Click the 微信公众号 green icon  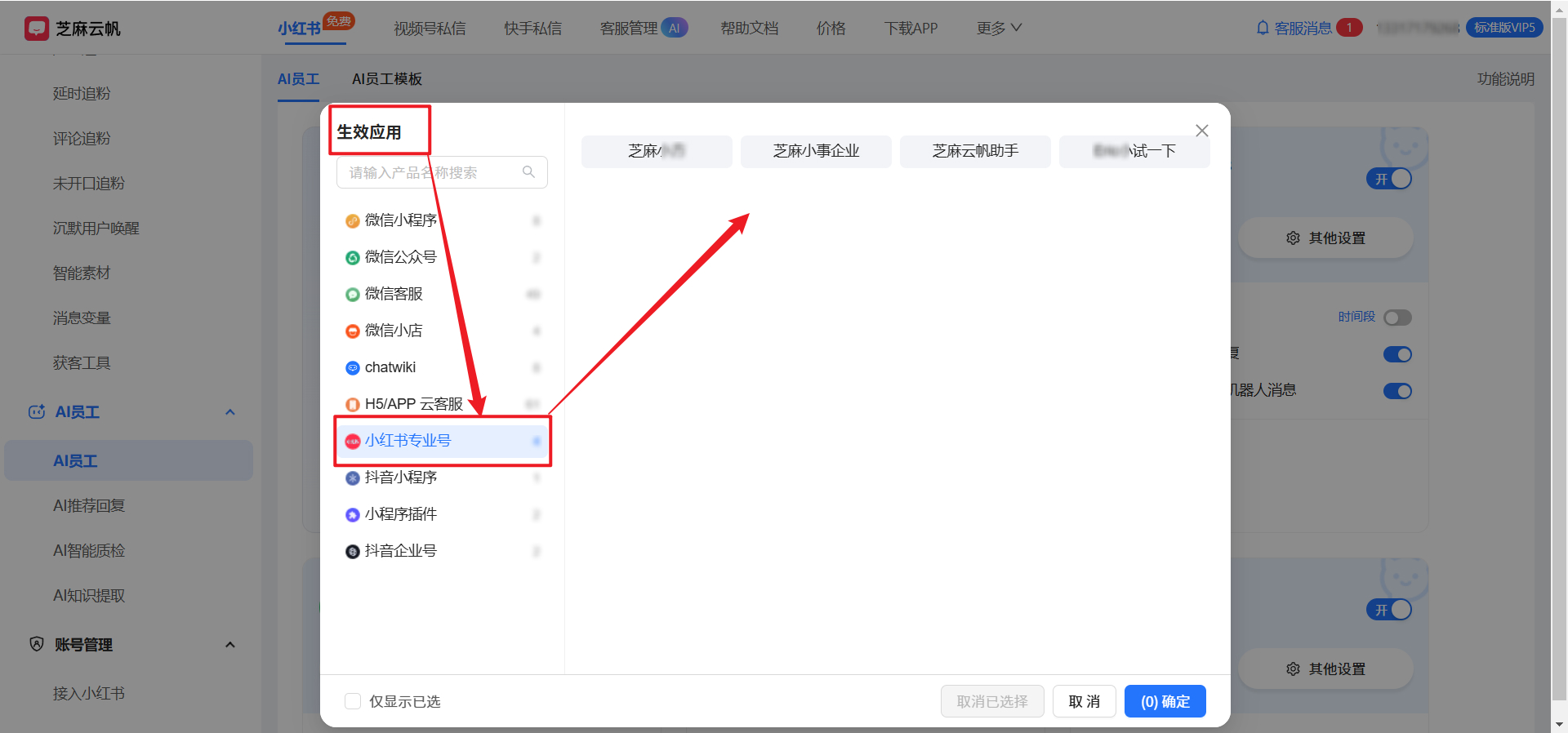(x=353, y=258)
